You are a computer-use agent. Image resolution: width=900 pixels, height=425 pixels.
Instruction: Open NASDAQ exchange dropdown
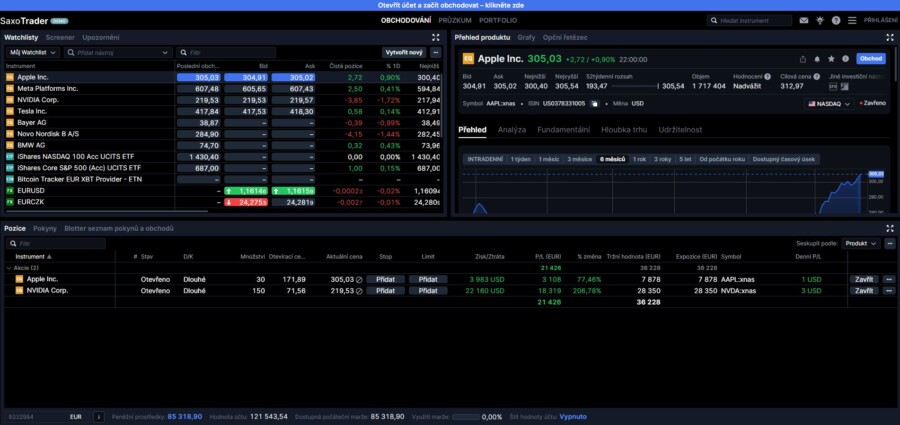coord(829,104)
